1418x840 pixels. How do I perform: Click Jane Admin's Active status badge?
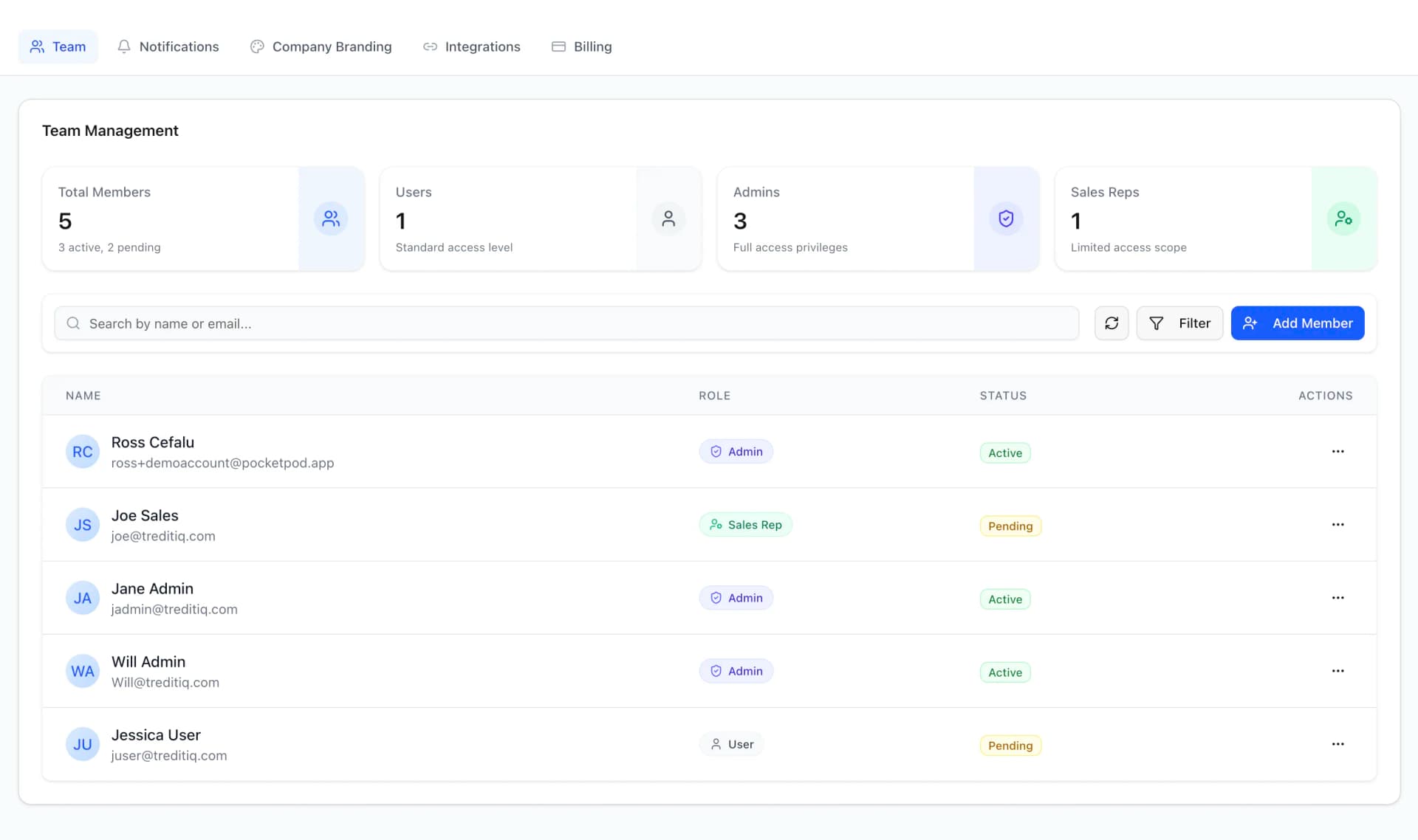[1004, 599]
